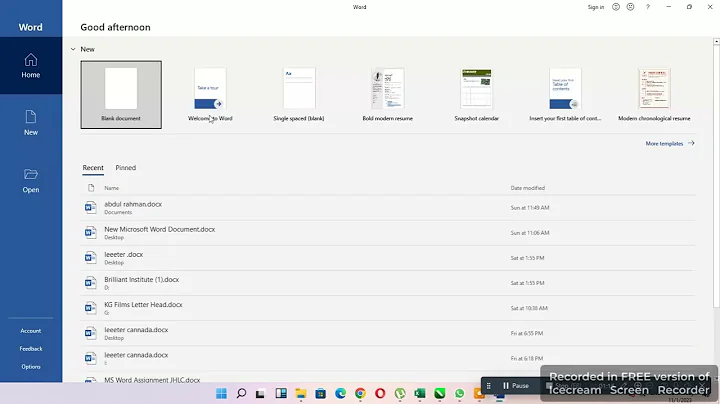
Task: Click Sign in in the title bar
Action: [x=596, y=7]
